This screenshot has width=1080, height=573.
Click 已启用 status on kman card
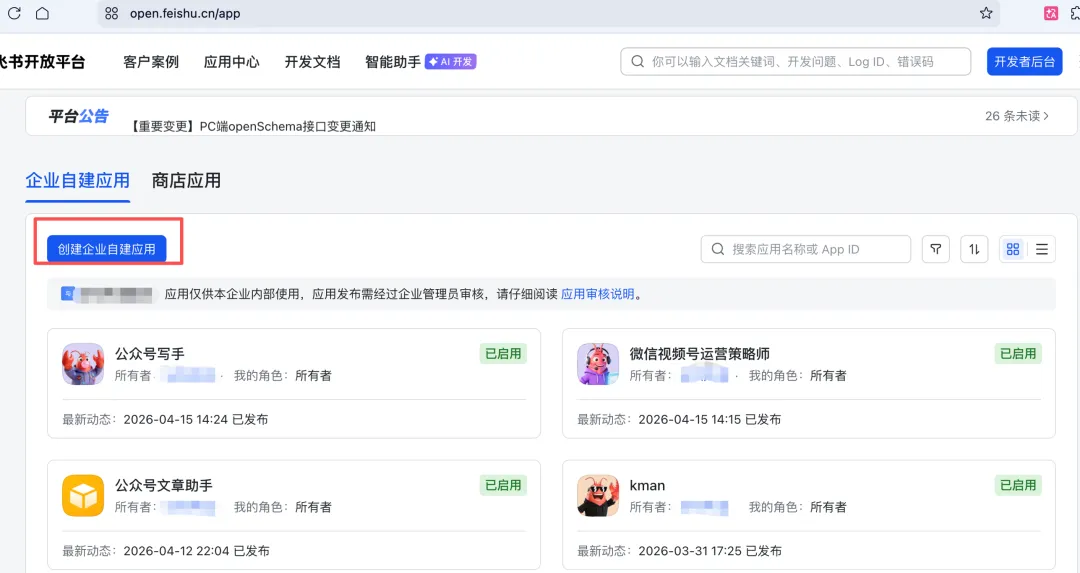1018,485
